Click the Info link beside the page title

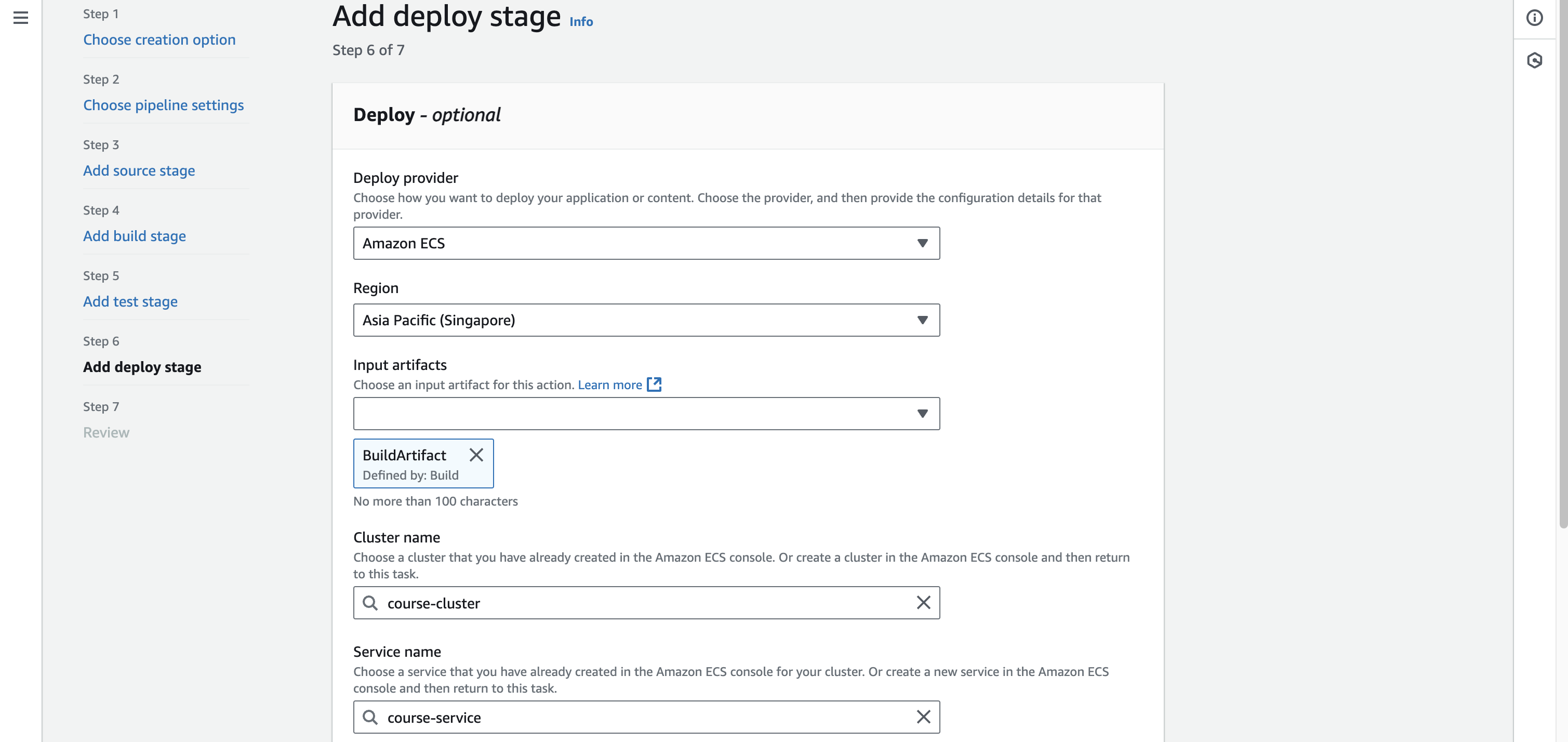tap(581, 21)
